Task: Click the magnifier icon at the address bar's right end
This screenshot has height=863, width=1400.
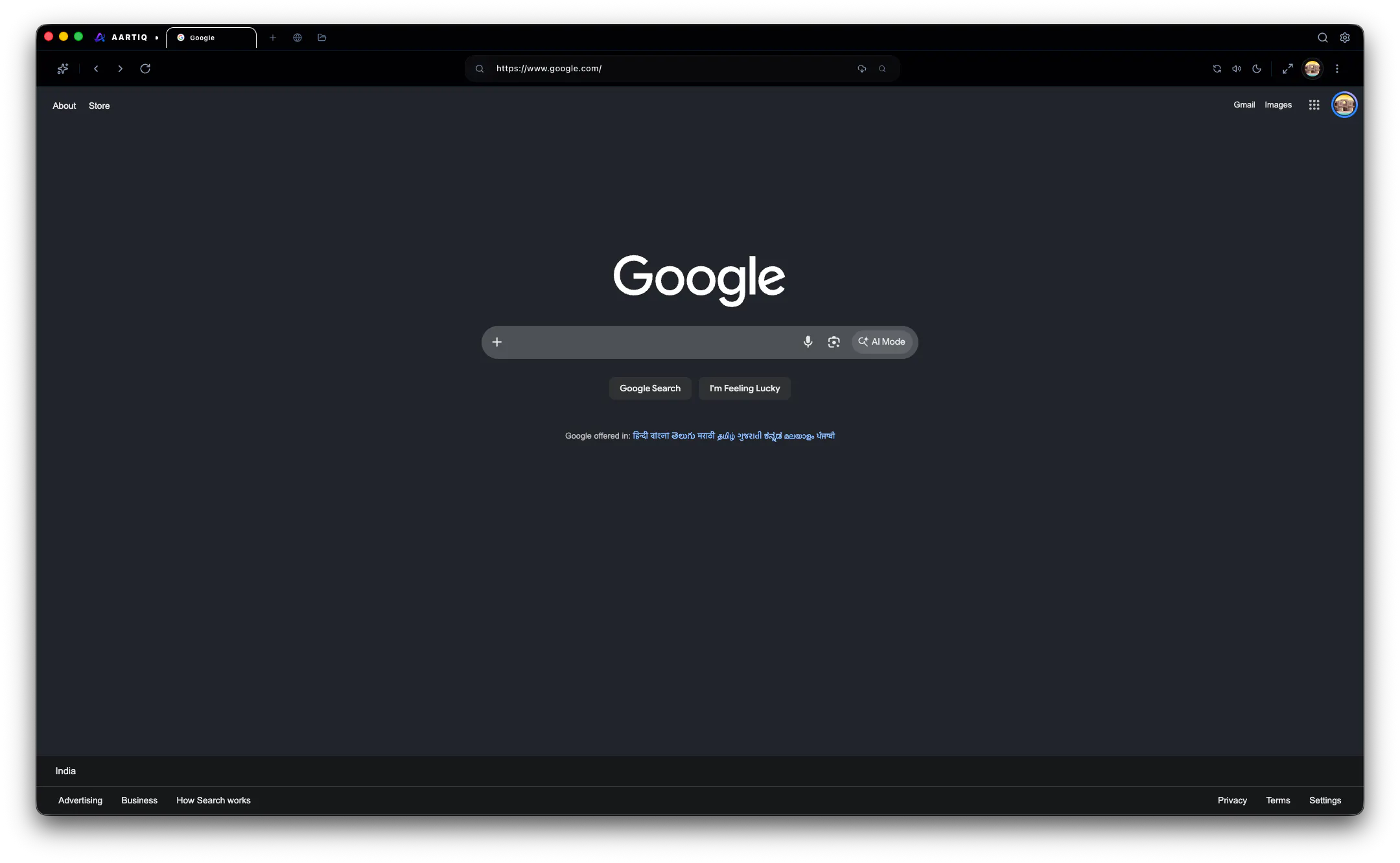Action: (x=882, y=69)
